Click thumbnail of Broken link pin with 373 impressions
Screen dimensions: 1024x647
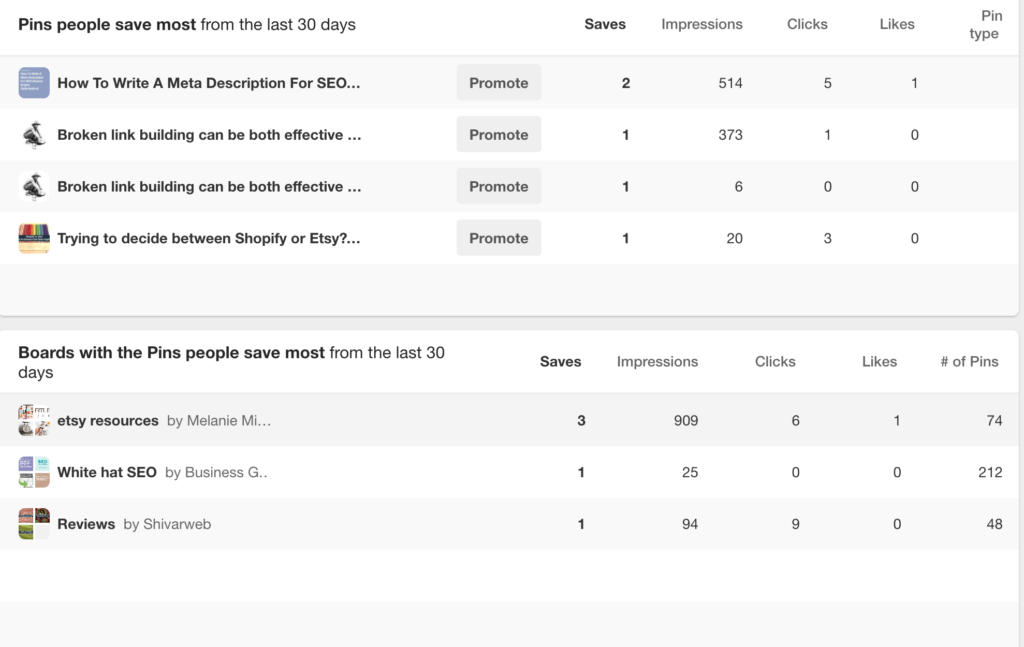point(34,135)
